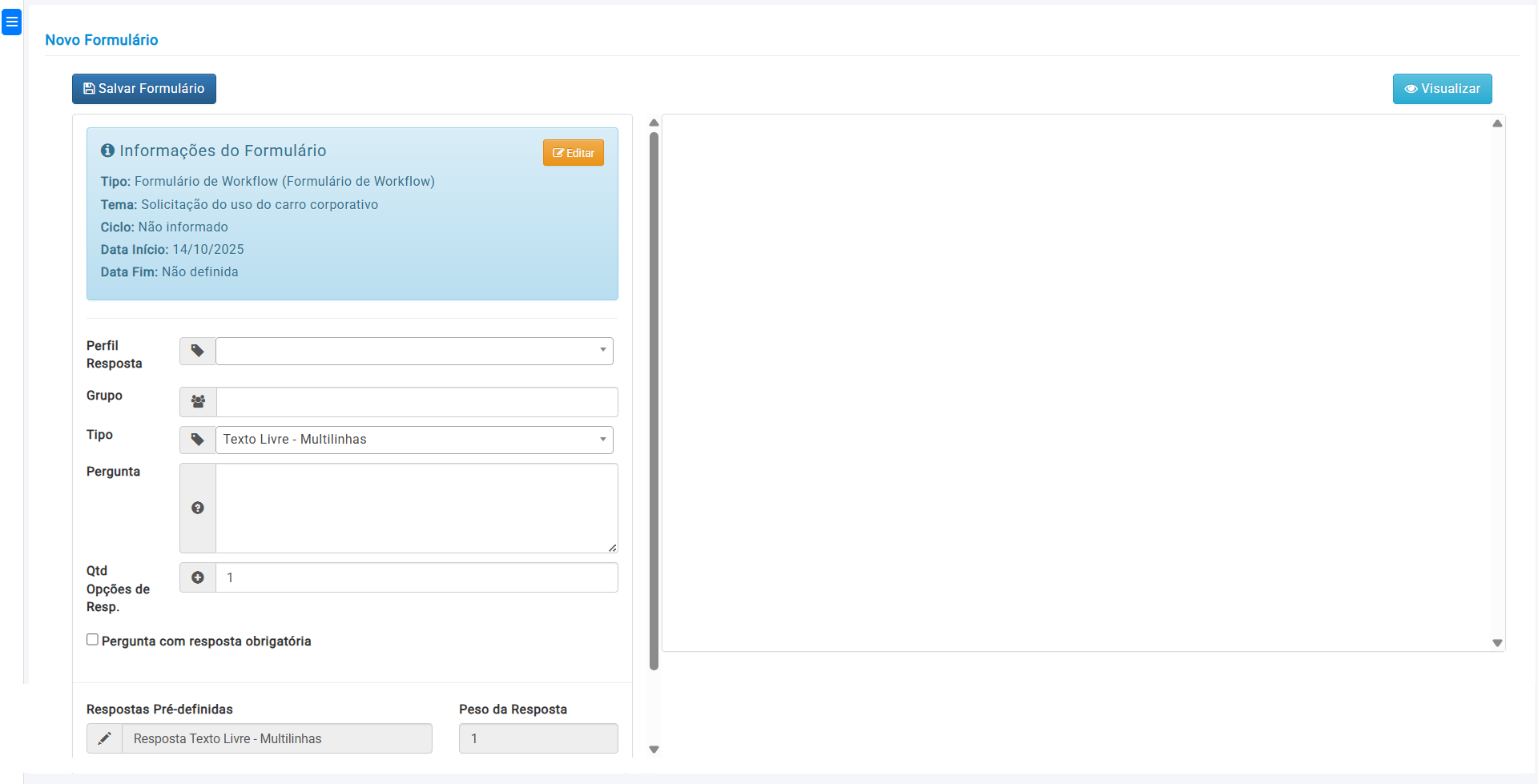
Task: Click the preview panel scroll up arrow
Action: pos(1497,123)
